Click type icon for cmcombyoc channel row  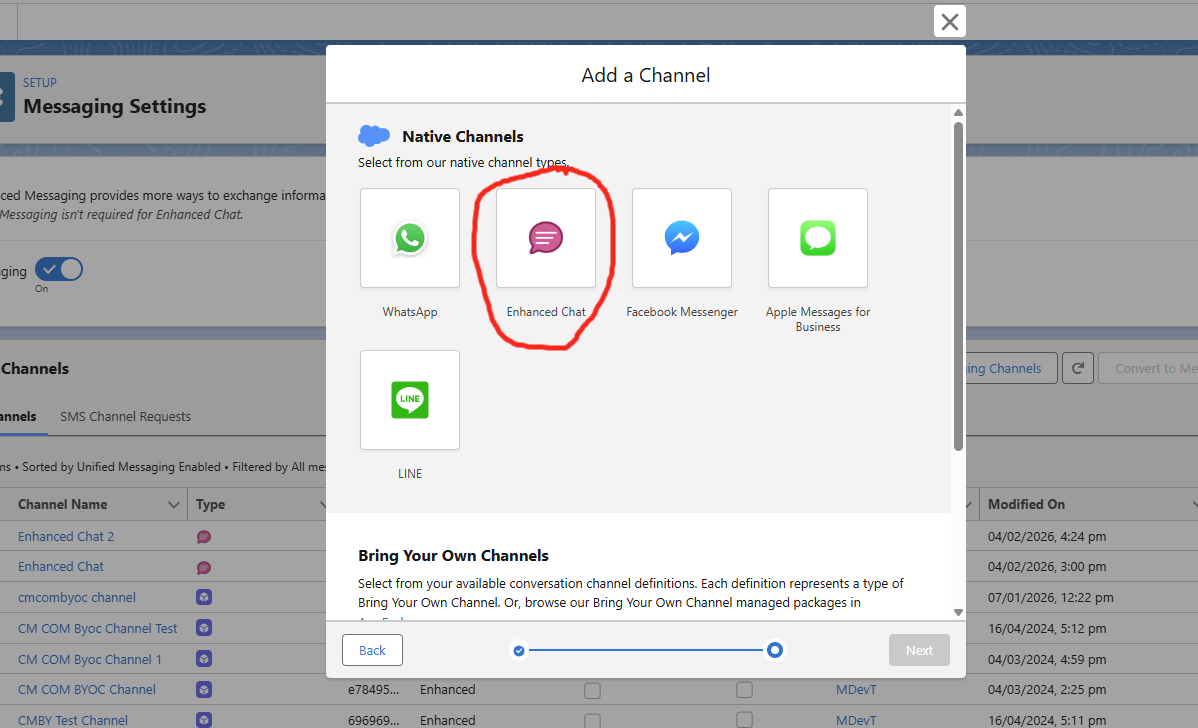[x=204, y=597]
